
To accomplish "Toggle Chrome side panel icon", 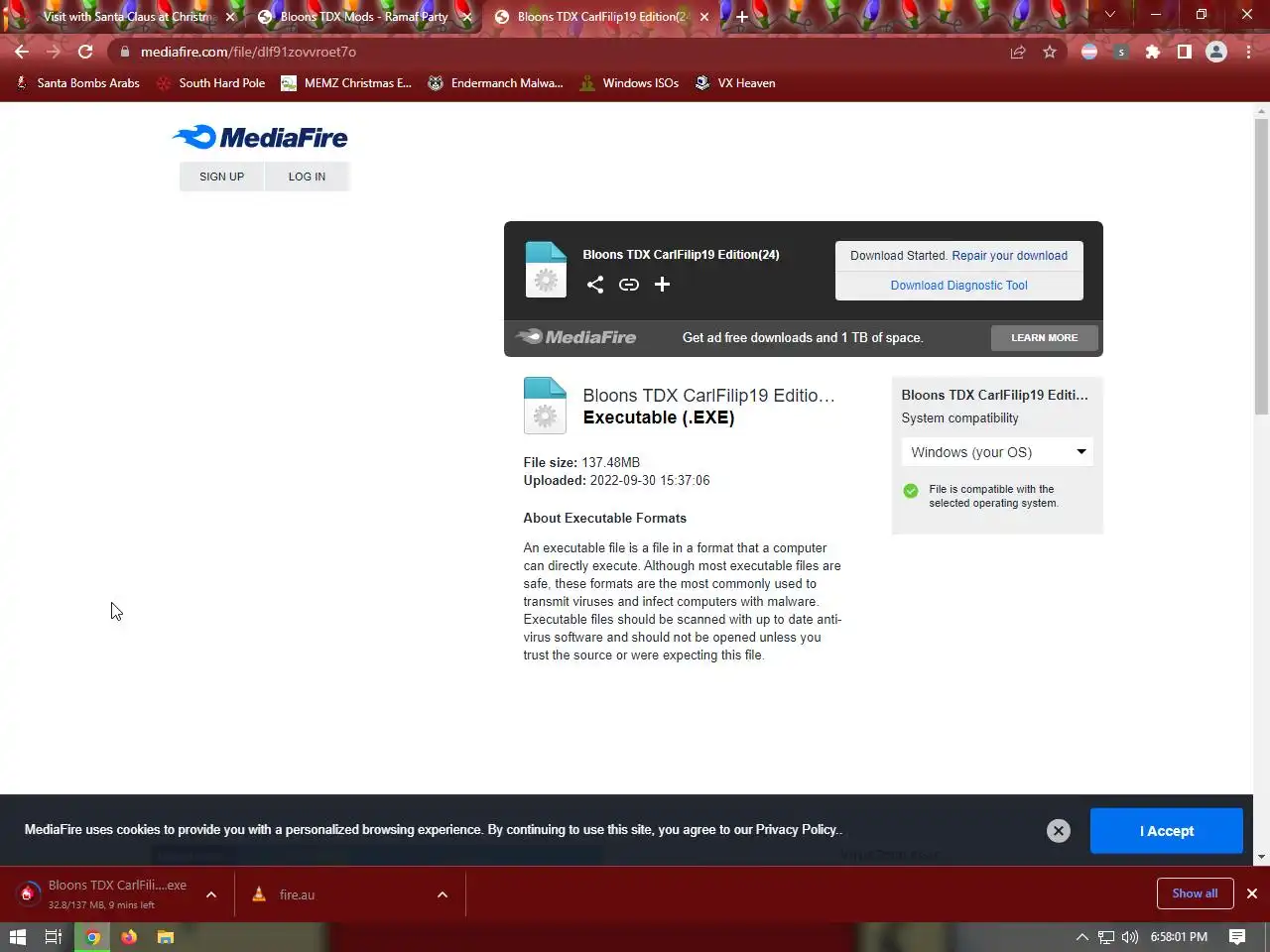I will tap(1184, 52).
